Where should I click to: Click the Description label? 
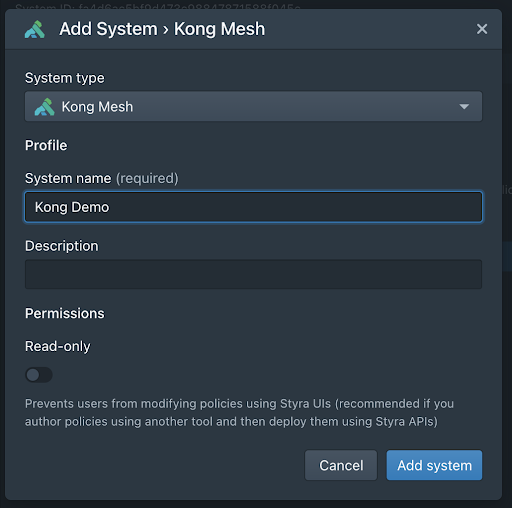(x=62, y=246)
